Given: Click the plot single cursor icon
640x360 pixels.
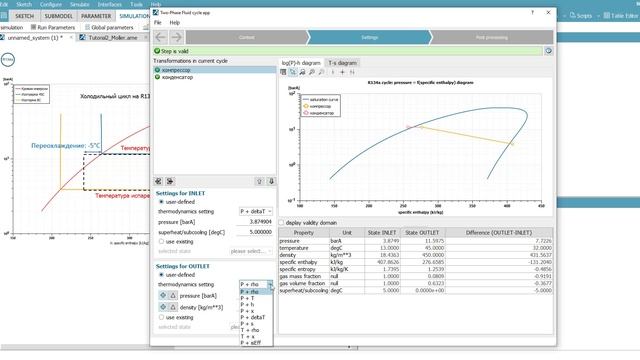Looking at the screenshot, I should tap(333, 72).
